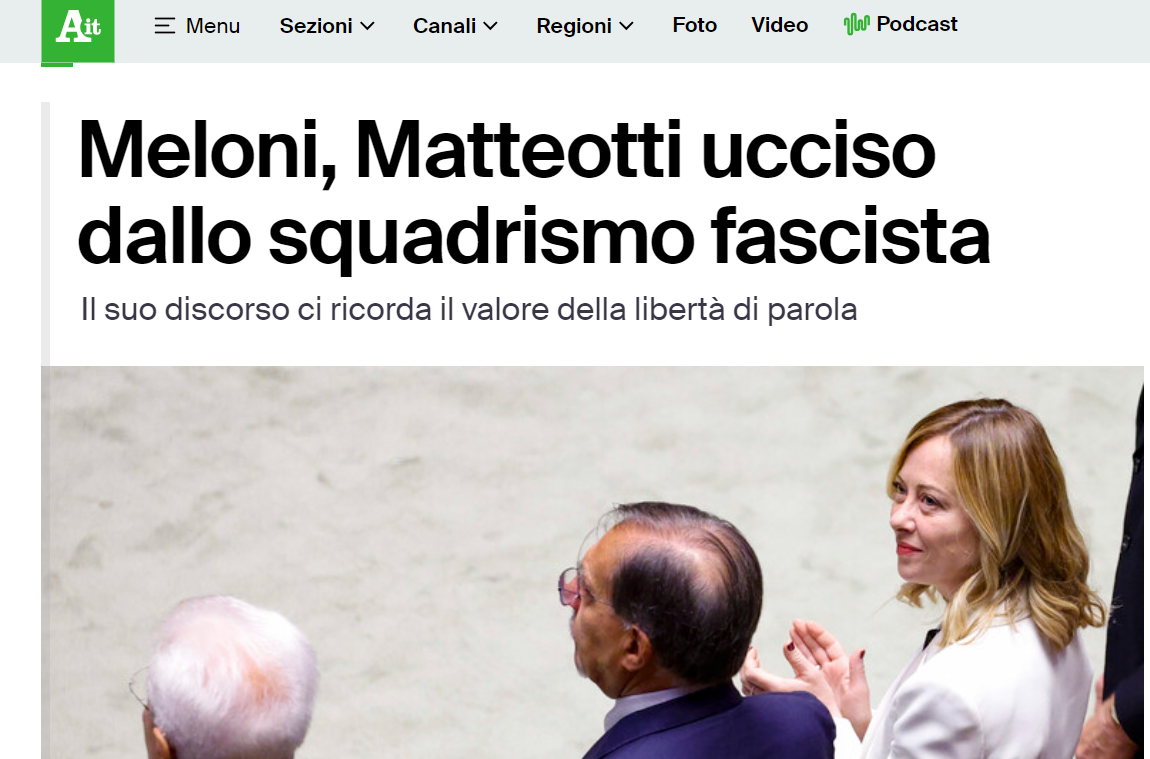Screen dimensions: 1150x759
Task: Click headline line dallo squadrismo fascista
Action: [534, 236]
